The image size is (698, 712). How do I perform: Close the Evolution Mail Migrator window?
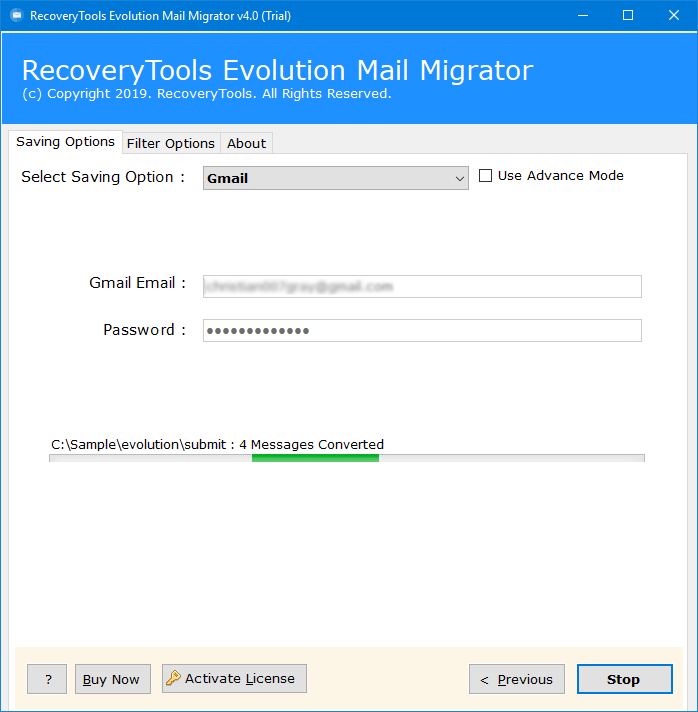pyautogui.click(x=674, y=15)
